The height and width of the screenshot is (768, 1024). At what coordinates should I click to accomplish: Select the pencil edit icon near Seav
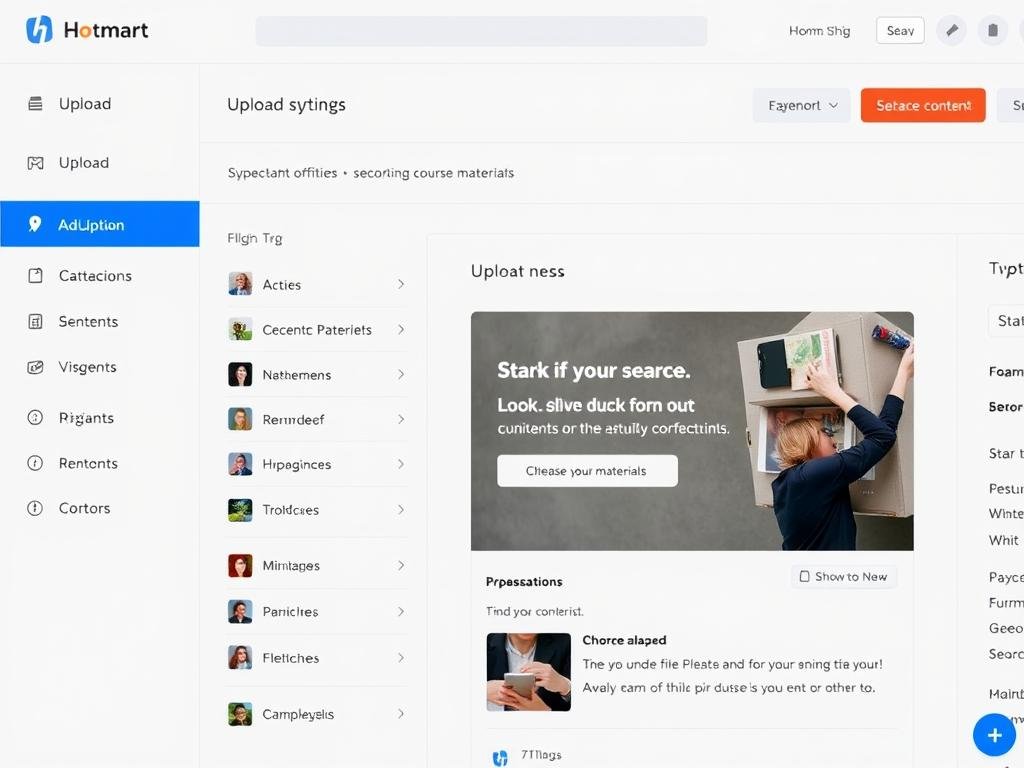point(951,30)
